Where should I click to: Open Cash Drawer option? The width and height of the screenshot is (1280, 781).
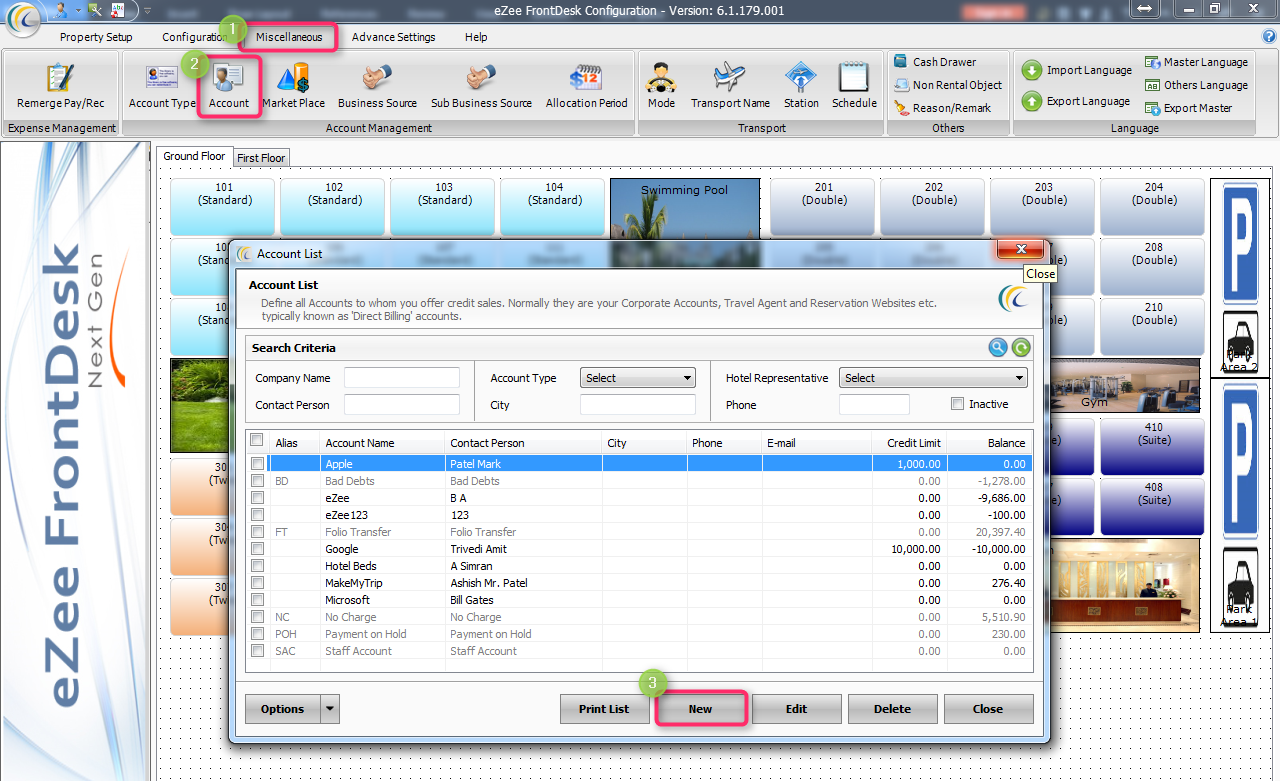point(935,62)
